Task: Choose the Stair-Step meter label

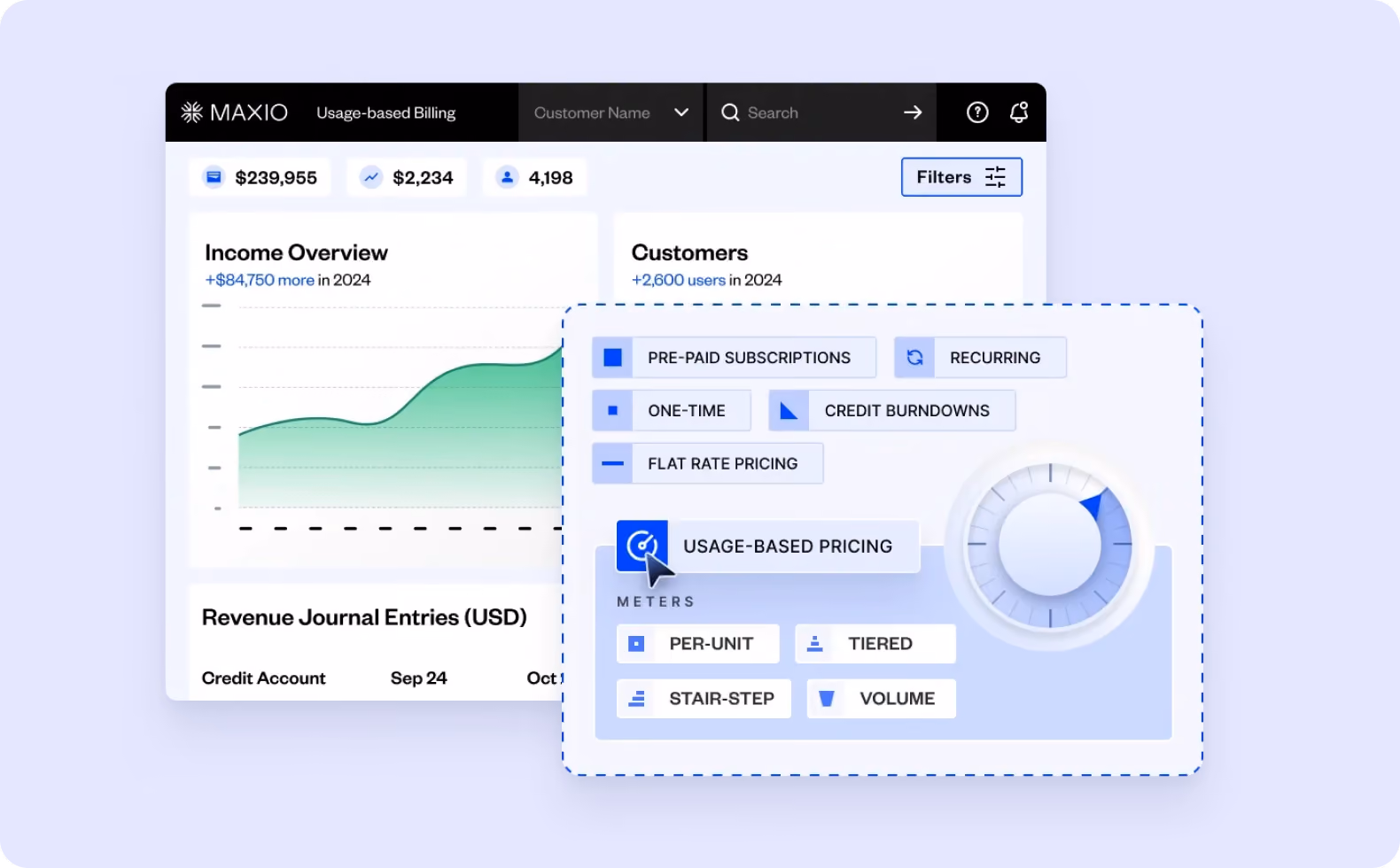Action: coord(722,699)
